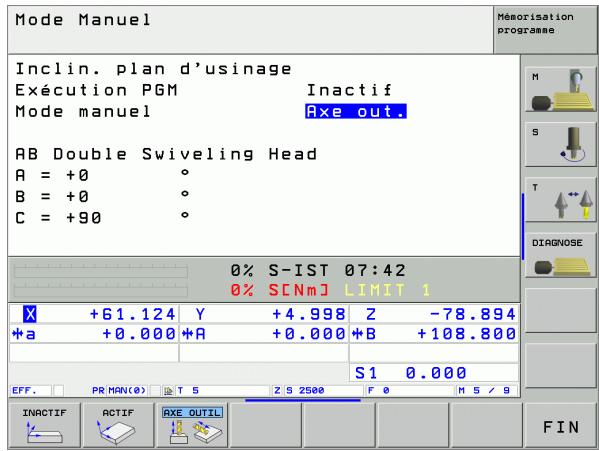Click the A axis value +0.000

pos(309,334)
